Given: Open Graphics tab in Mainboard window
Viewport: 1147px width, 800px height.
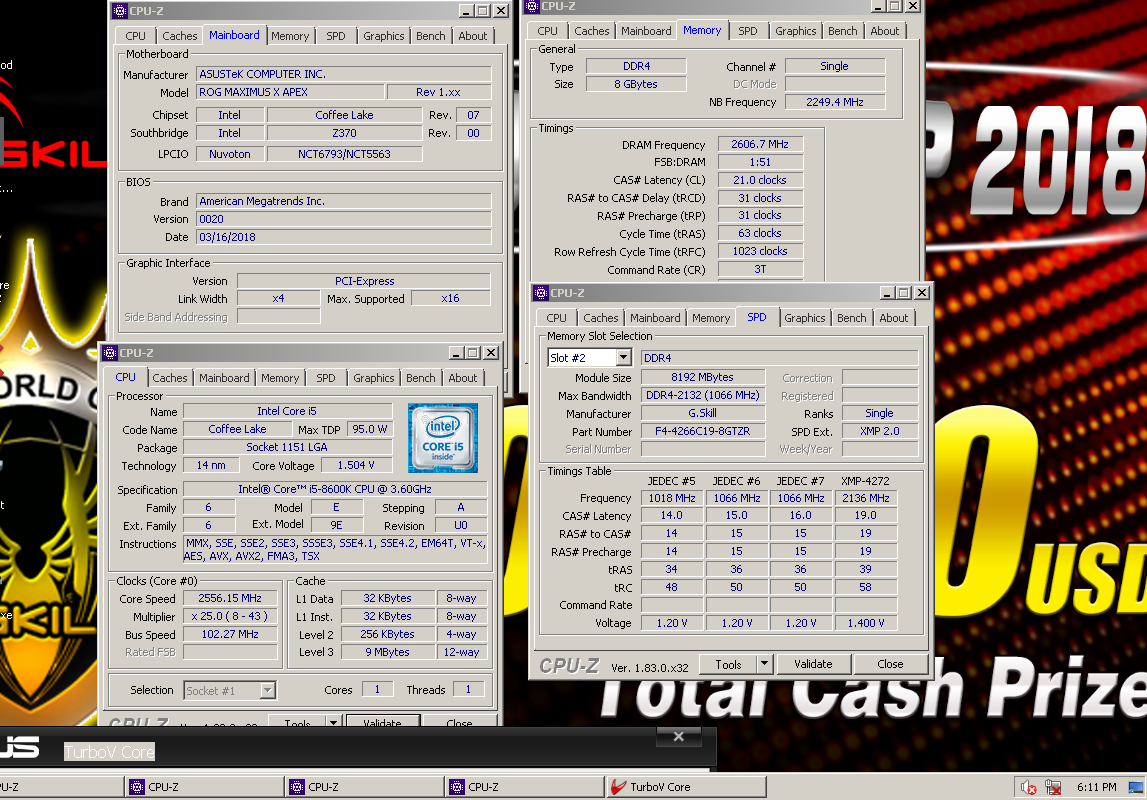Looking at the screenshot, I should click(x=383, y=36).
